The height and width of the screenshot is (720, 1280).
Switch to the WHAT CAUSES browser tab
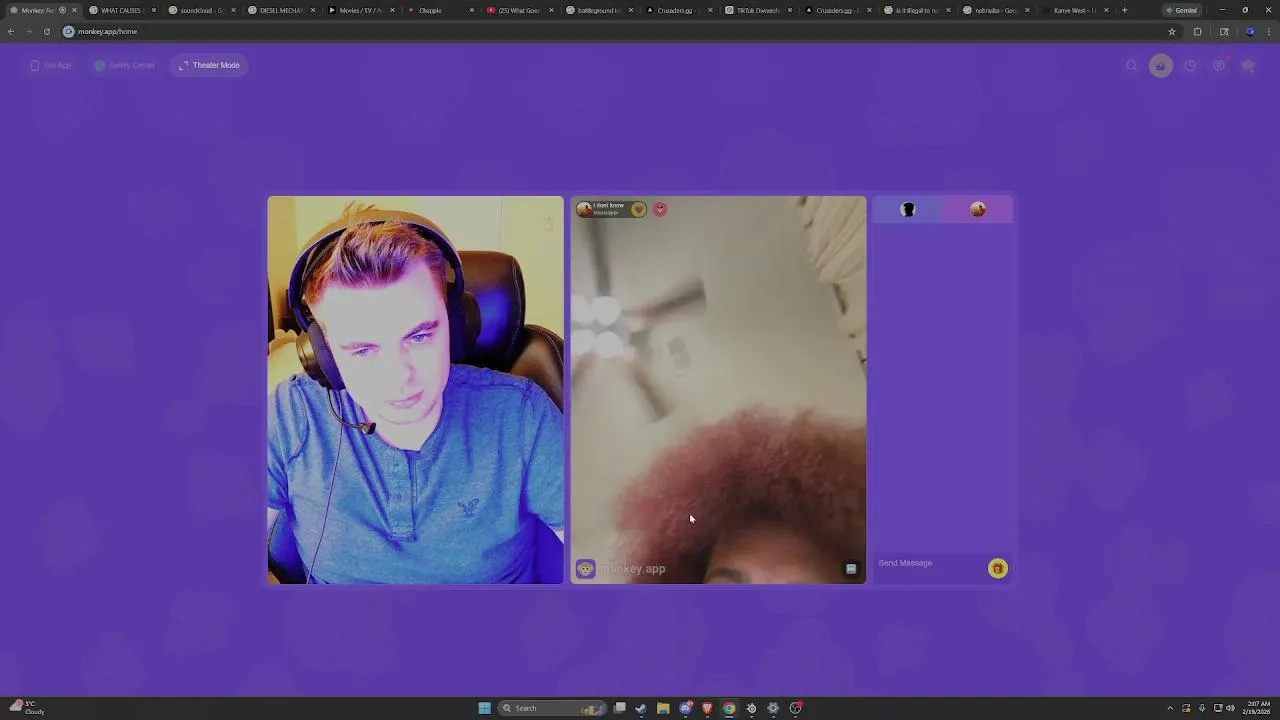click(x=121, y=10)
